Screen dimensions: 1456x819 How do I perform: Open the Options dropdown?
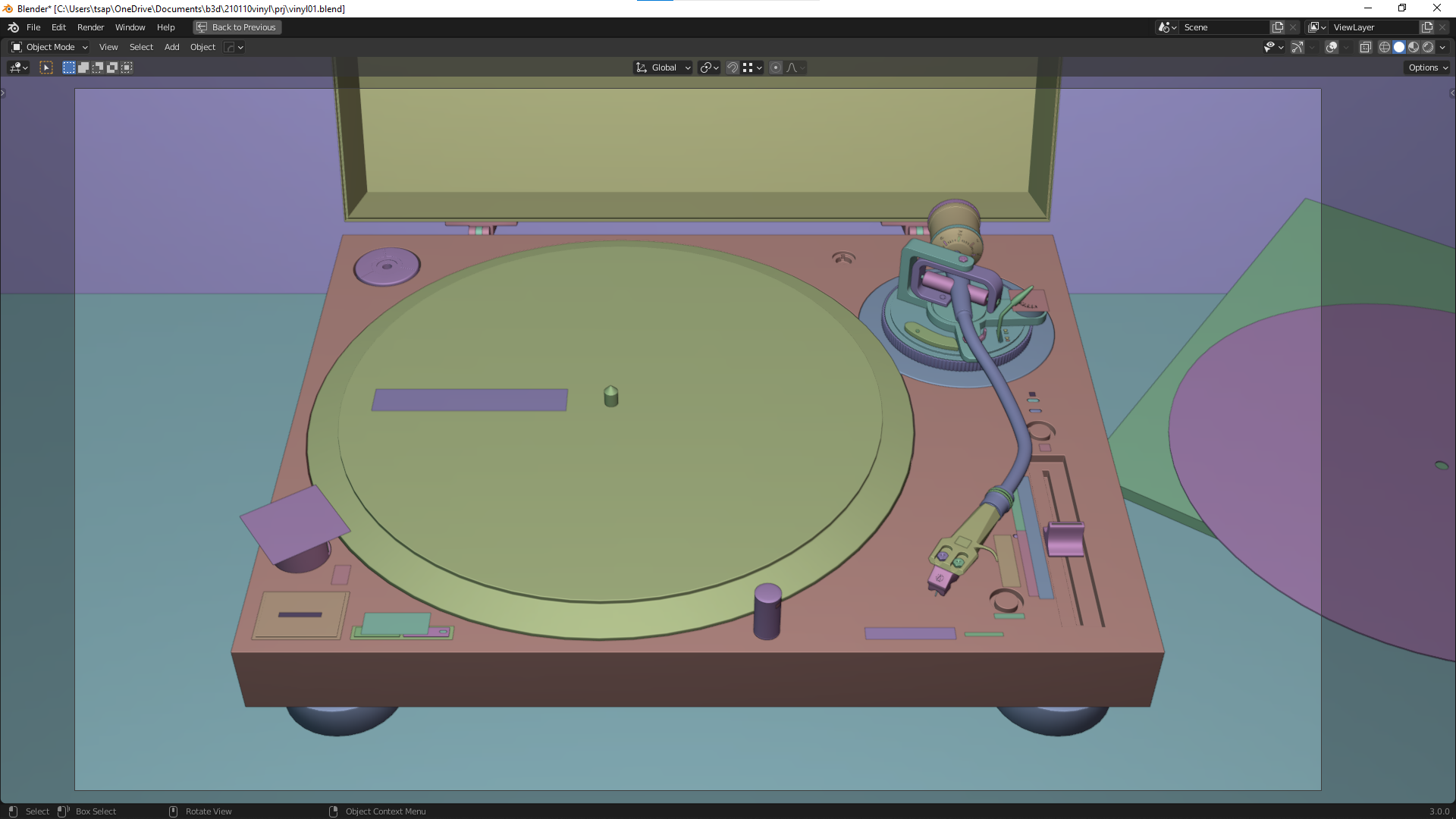(1428, 67)
